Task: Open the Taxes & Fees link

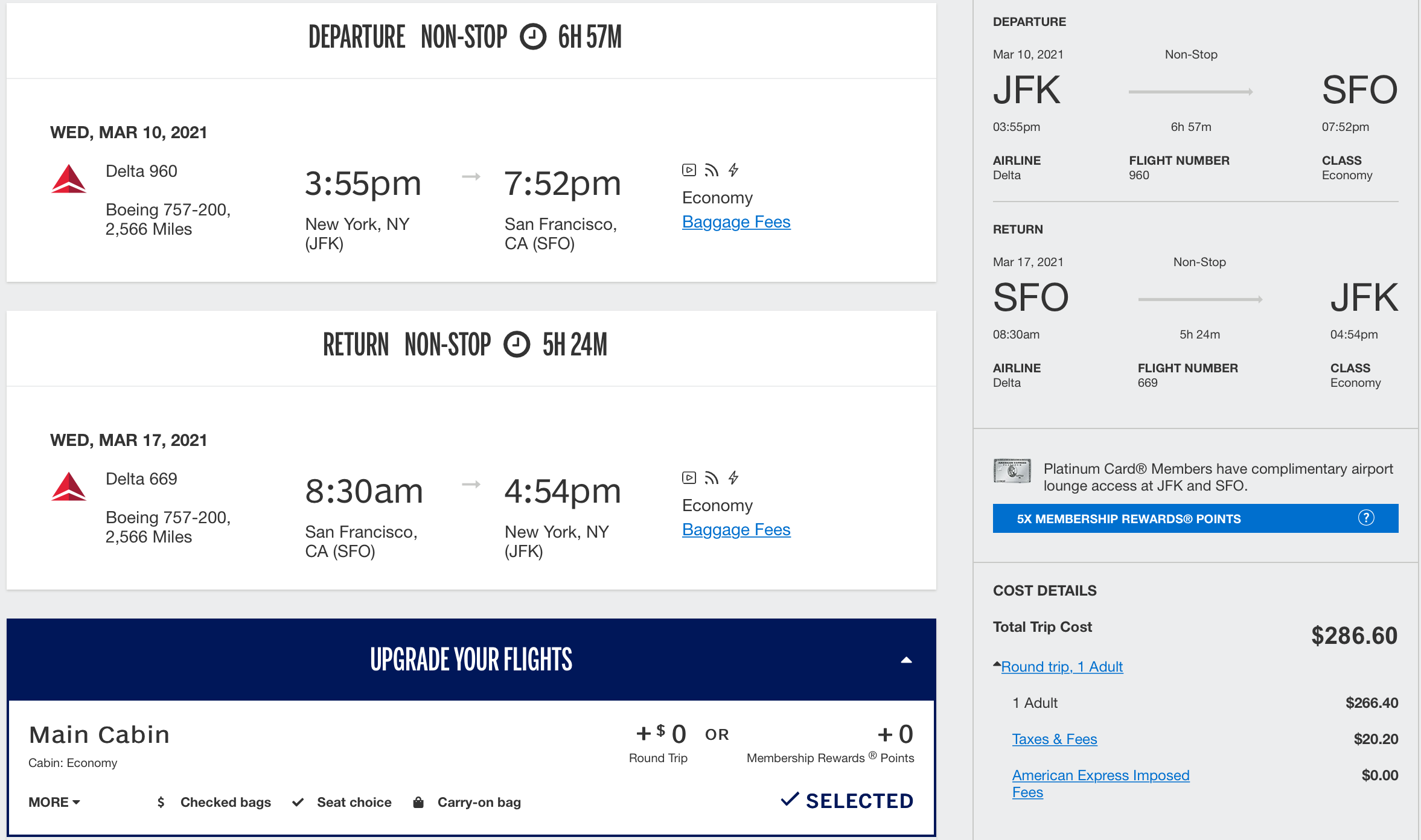Action: 1054,739
